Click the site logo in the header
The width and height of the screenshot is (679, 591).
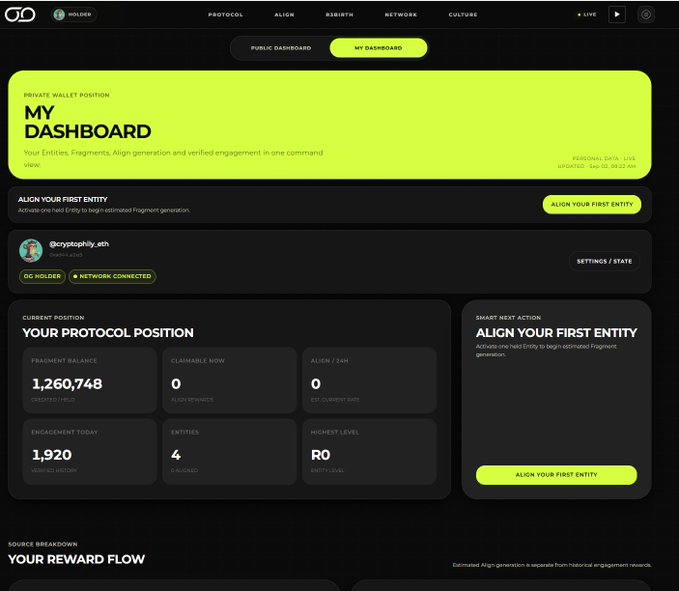(x=20, y=14)
